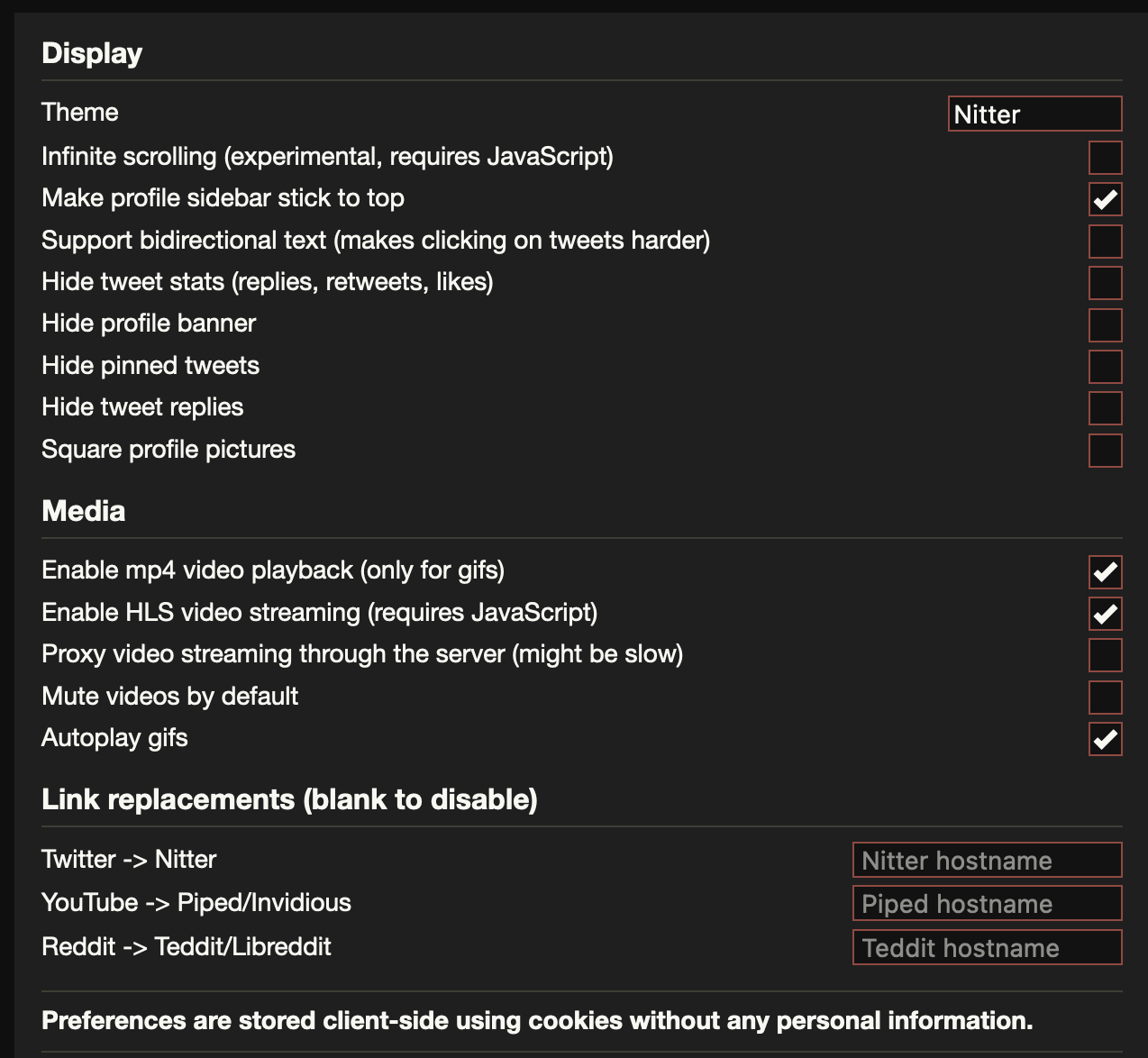Enable infinite scrolling

(1105, 158)
